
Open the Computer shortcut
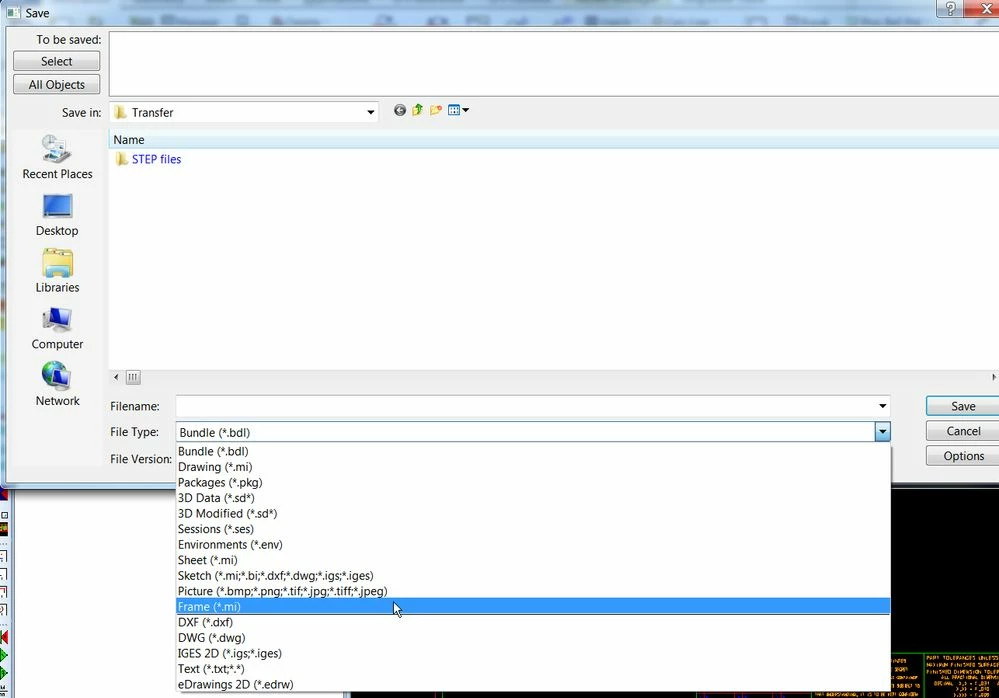(x=57, y=329)
